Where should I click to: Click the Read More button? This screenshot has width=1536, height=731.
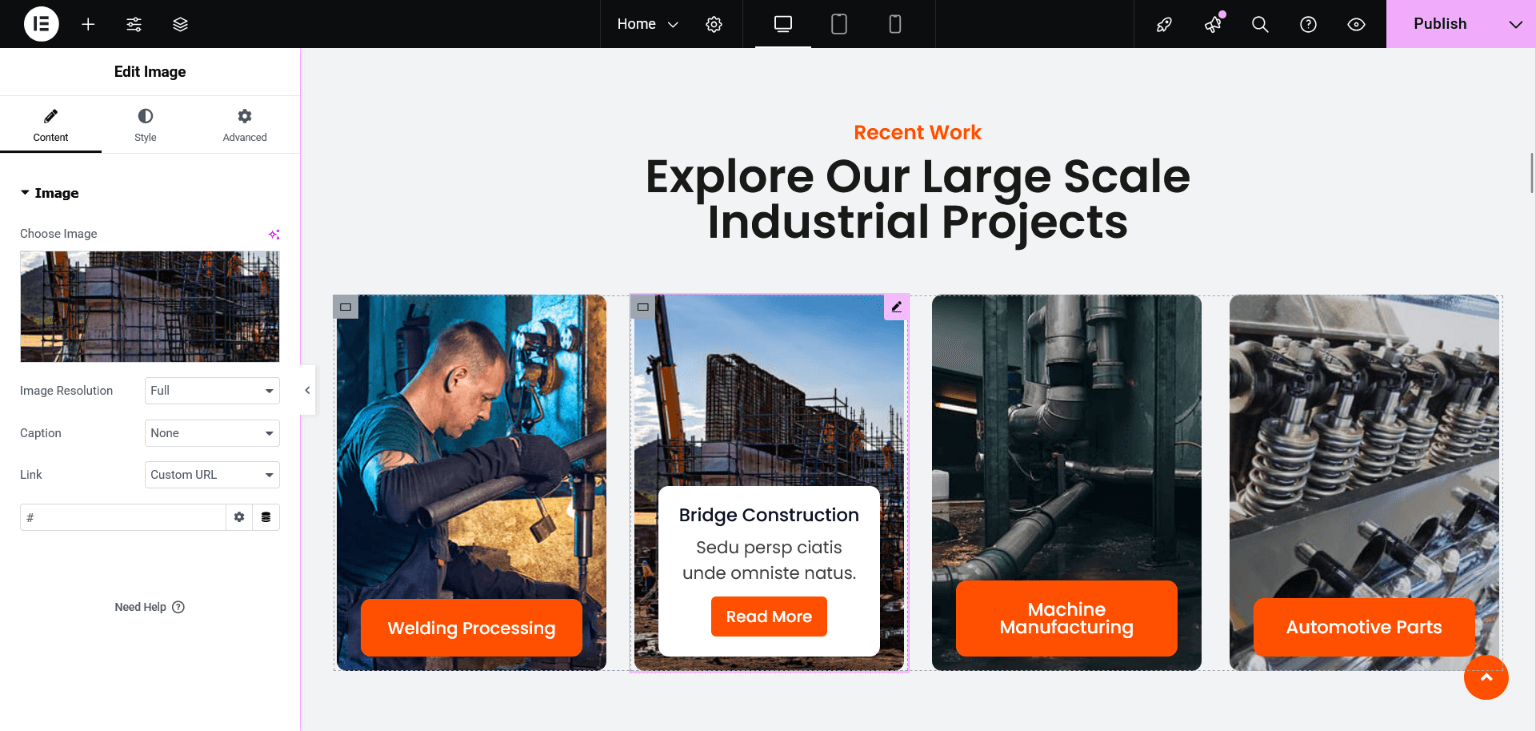769,616
